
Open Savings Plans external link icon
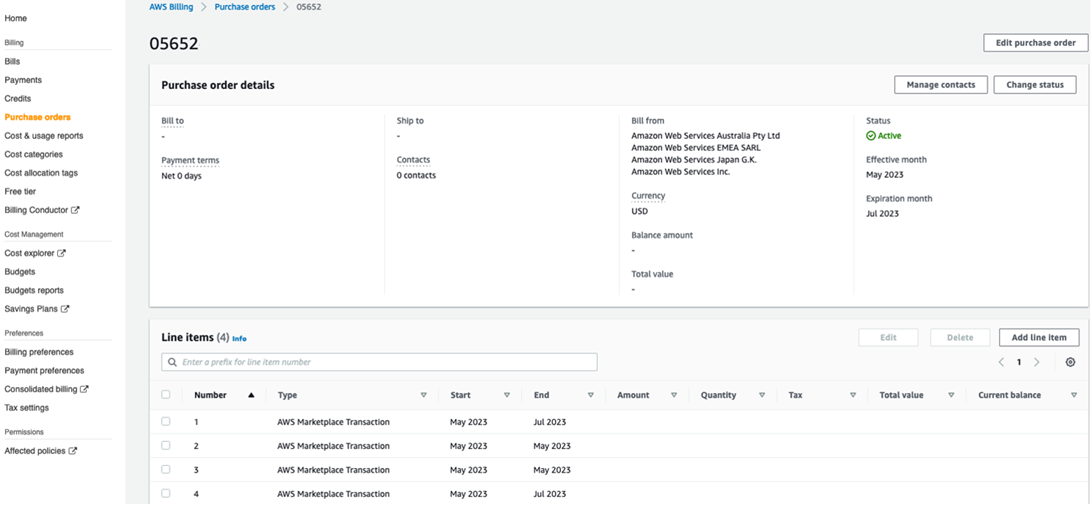65,309
